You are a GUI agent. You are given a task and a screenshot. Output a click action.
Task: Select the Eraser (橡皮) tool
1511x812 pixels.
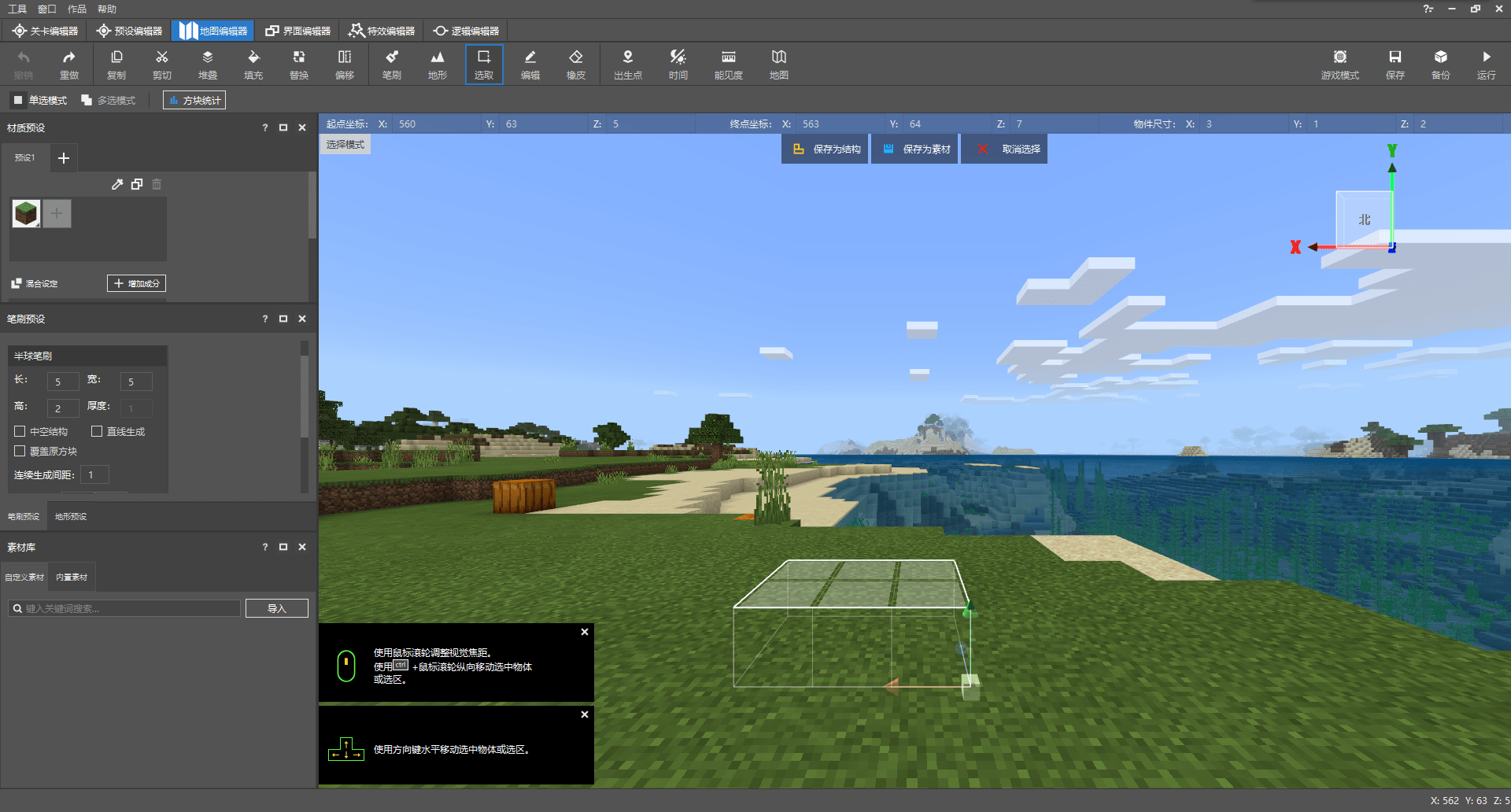(576, 64)
